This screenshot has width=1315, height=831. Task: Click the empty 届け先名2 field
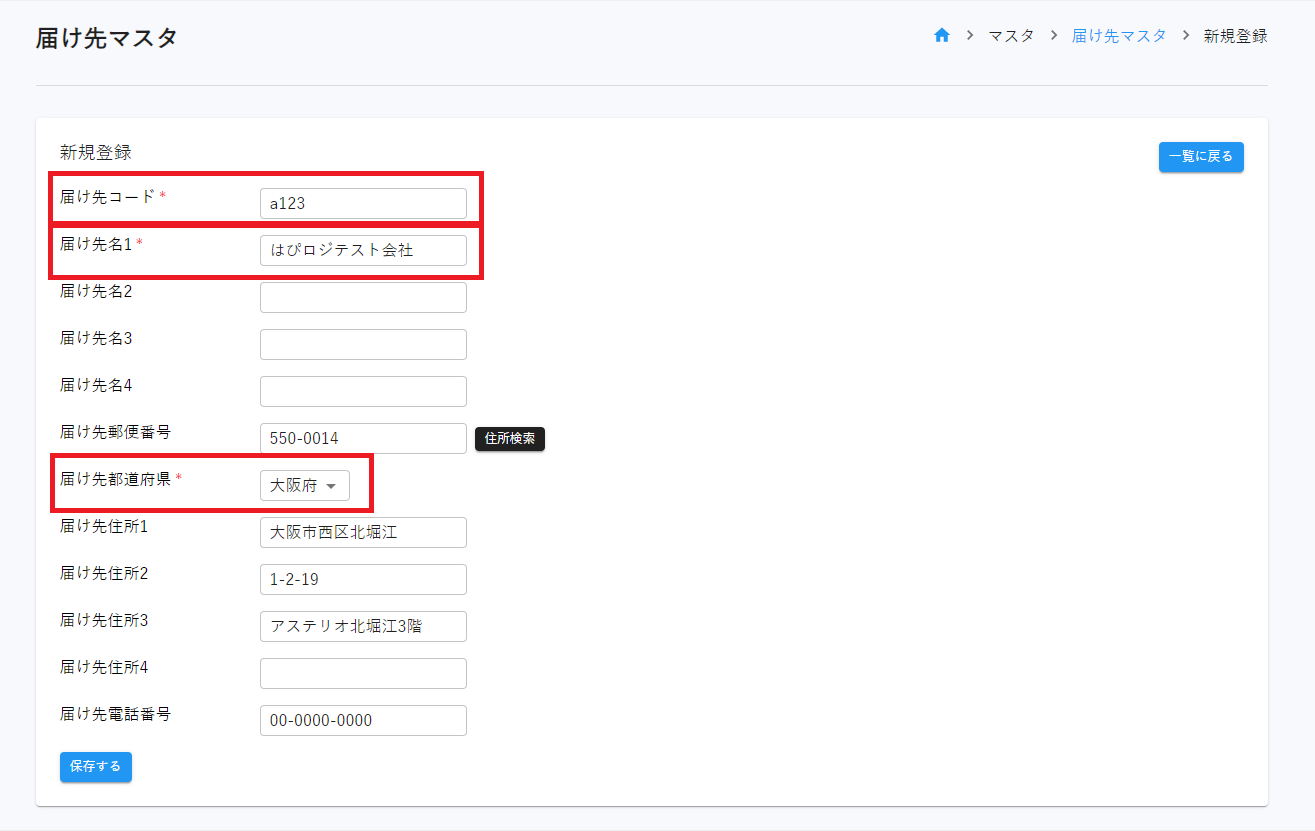(x=363, y=297)
